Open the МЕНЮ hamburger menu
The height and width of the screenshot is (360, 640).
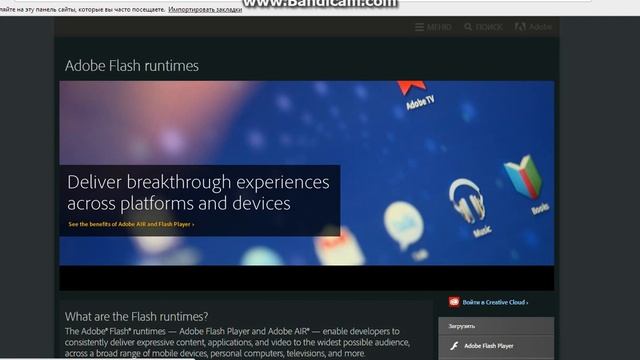[x=433, y=27]
